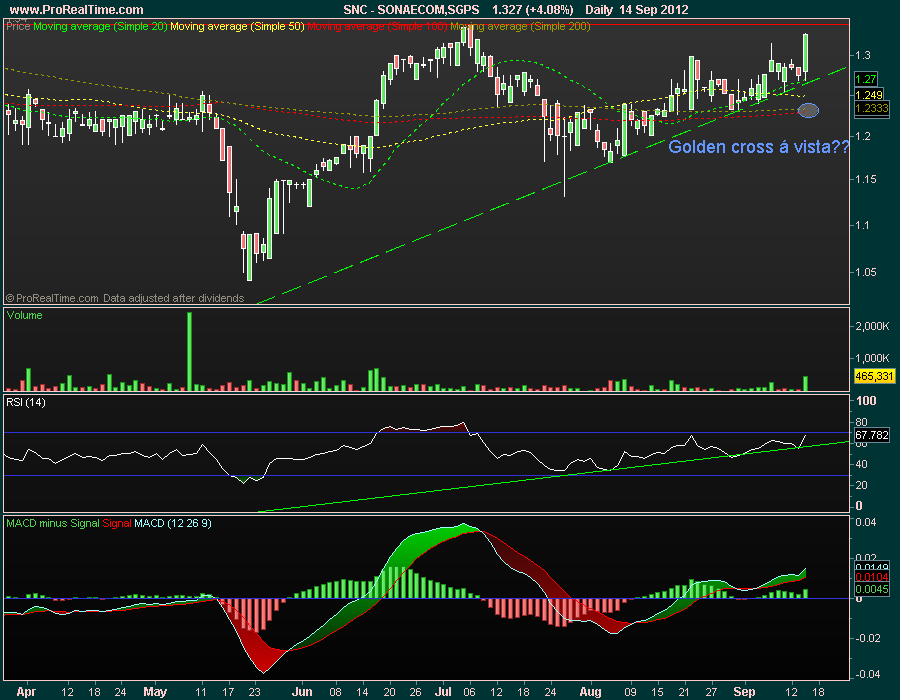Click the May month label on time axis
The image size is (900, 700).
(x=155, y=691)
